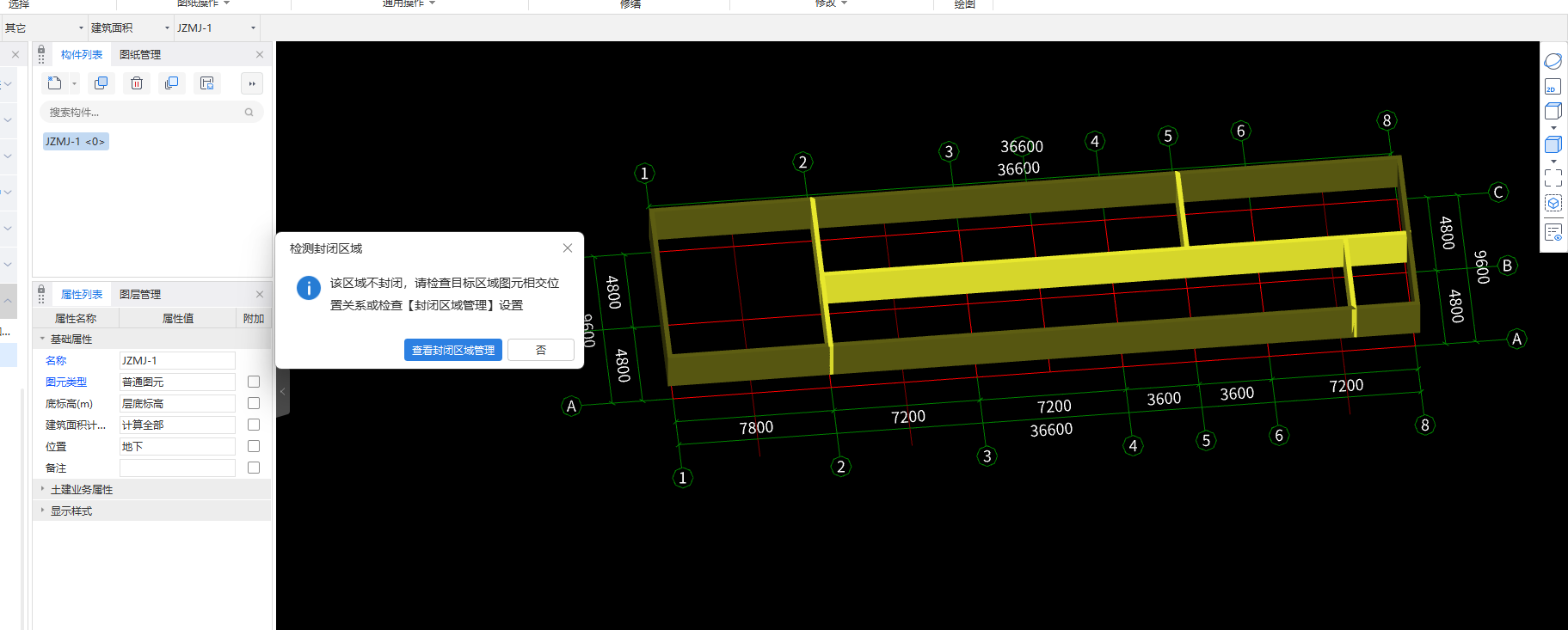Click the dynamic orbit view icon
This screenshot has width=1568, height=630.
click(1553, 62)
